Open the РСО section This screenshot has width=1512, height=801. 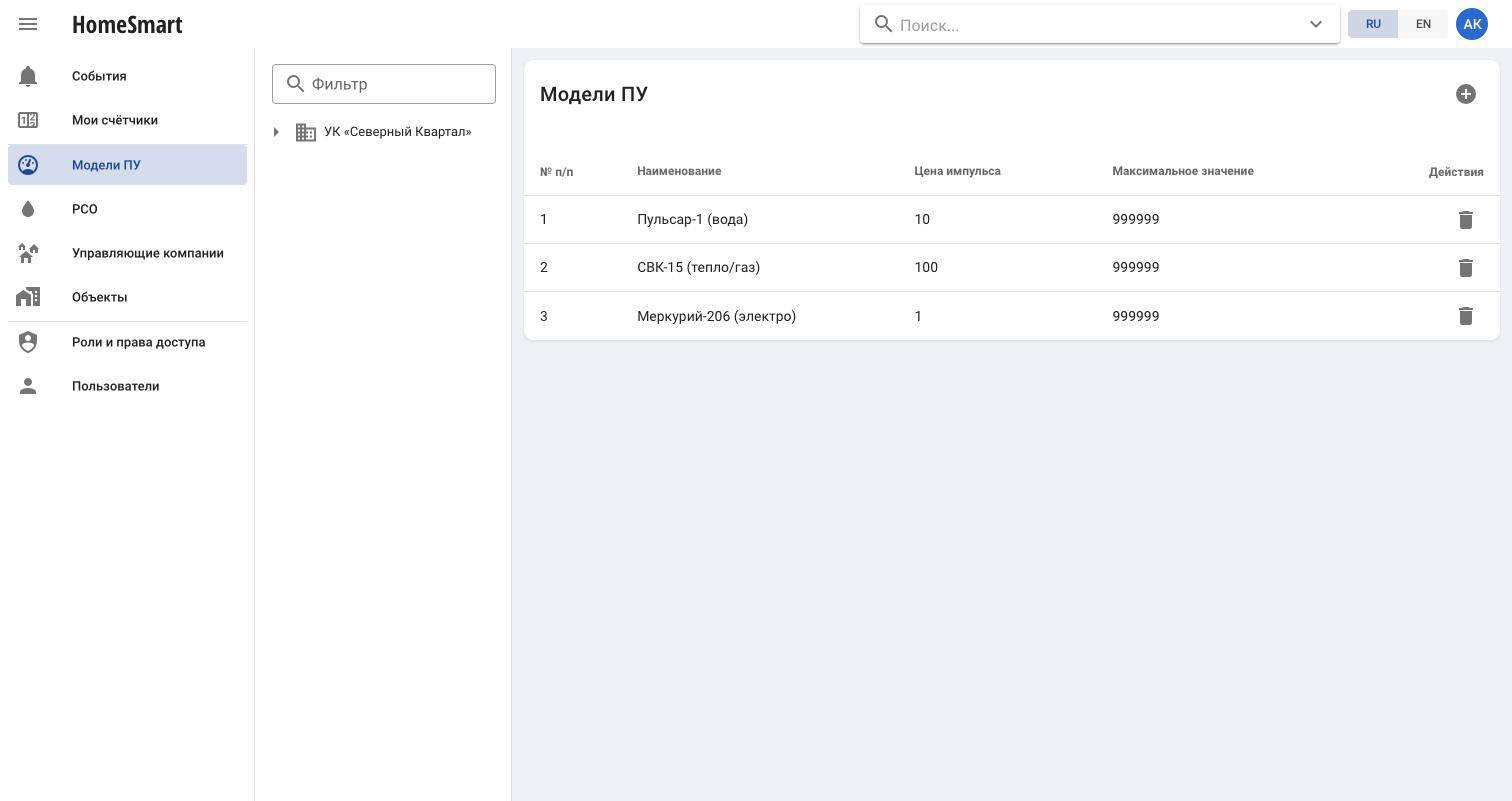tap(128, 209)
